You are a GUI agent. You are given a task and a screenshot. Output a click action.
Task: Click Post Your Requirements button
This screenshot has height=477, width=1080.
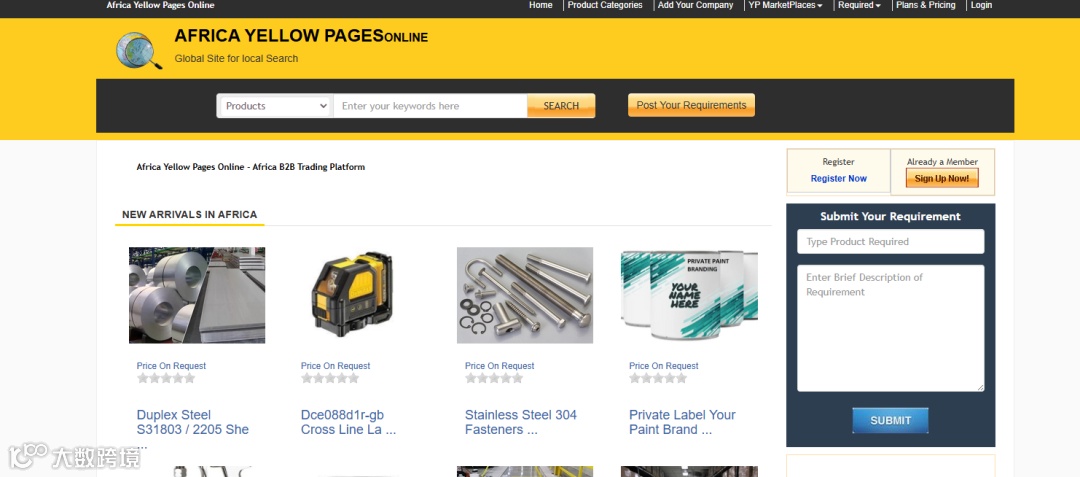(x=692, y=105)
